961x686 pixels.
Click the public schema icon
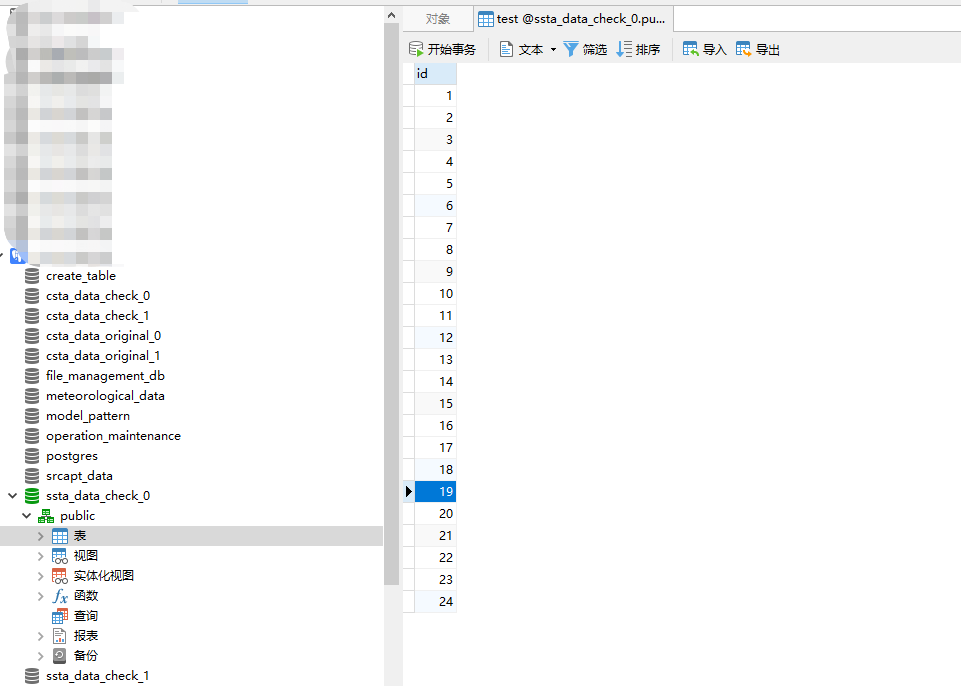pos(46,516)
